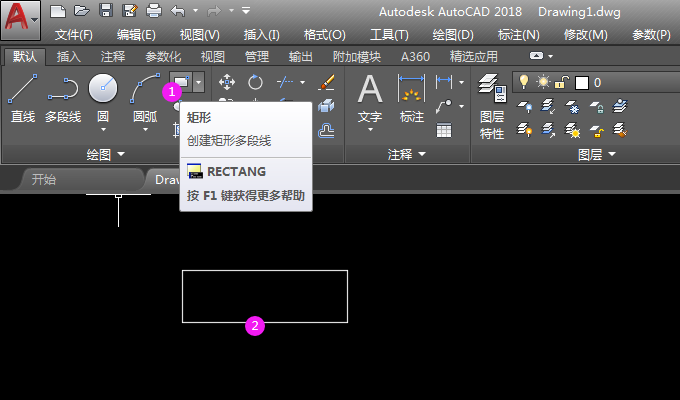This screenshot has width=680, height=400.
Task: Select the rectangle tool in the draw panel
Action: pyautogui.click(x=181, y=82)
